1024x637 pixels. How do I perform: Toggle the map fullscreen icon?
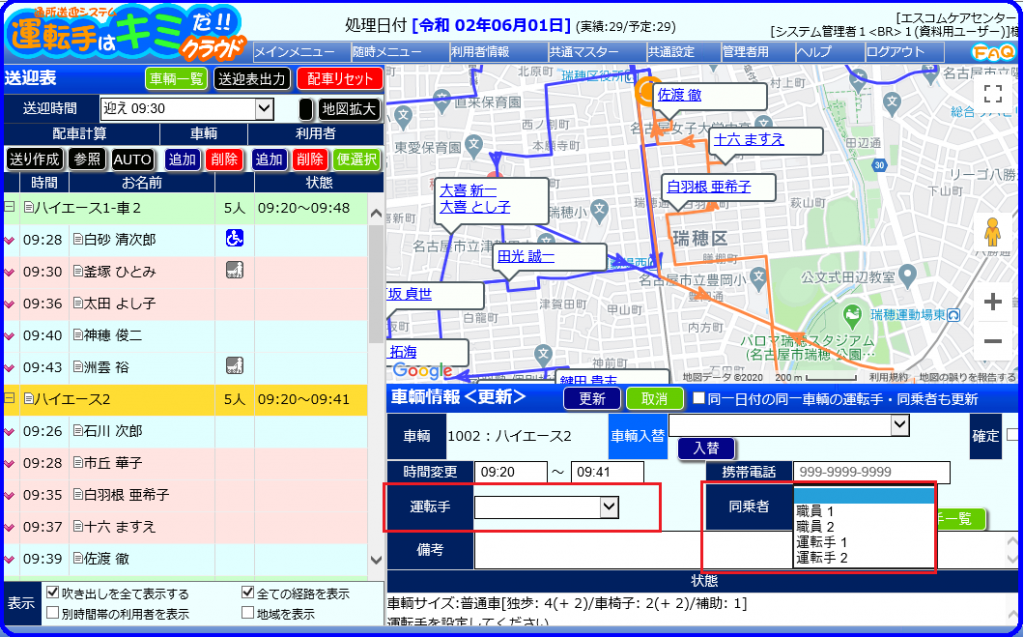pos(993,94)
